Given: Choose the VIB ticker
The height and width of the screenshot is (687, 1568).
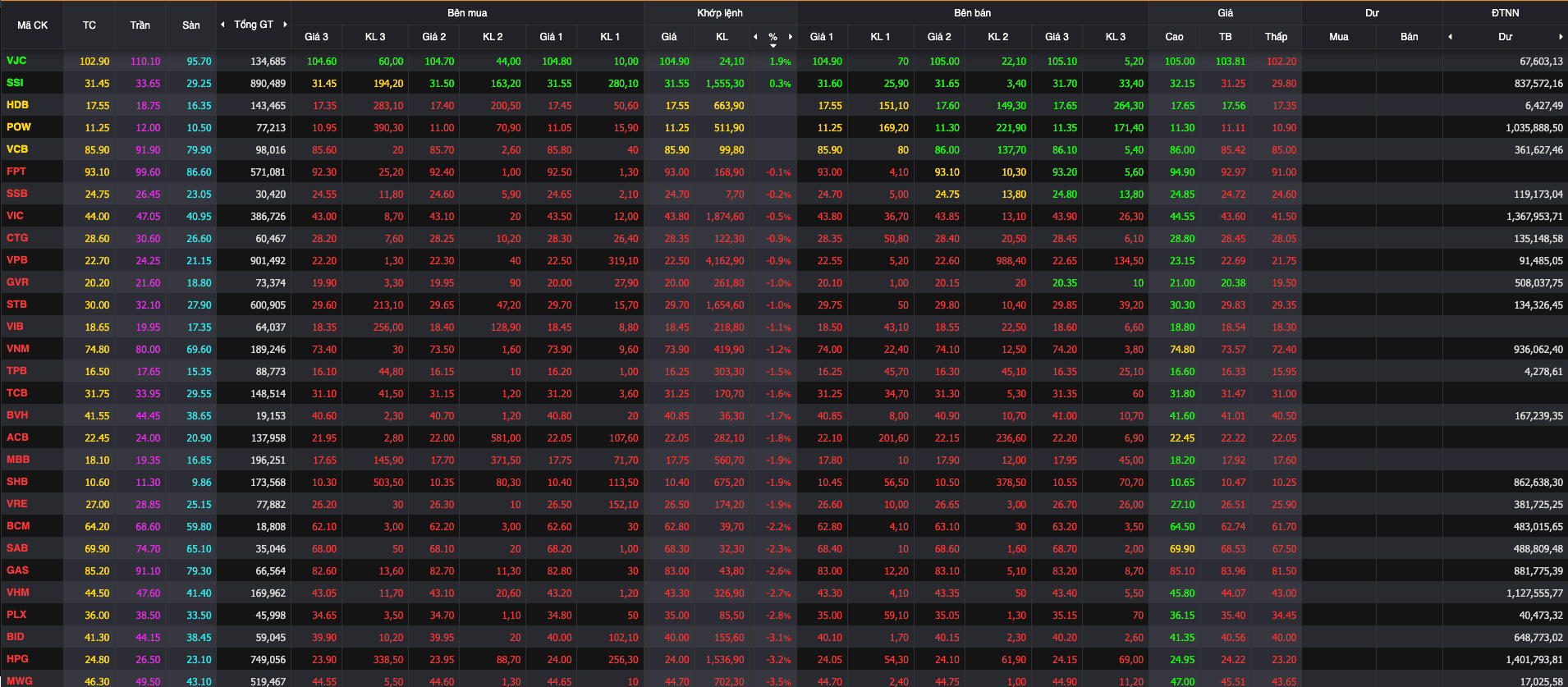Looking at the screenshot, I should pyautogui.click(x=15, y=327).
